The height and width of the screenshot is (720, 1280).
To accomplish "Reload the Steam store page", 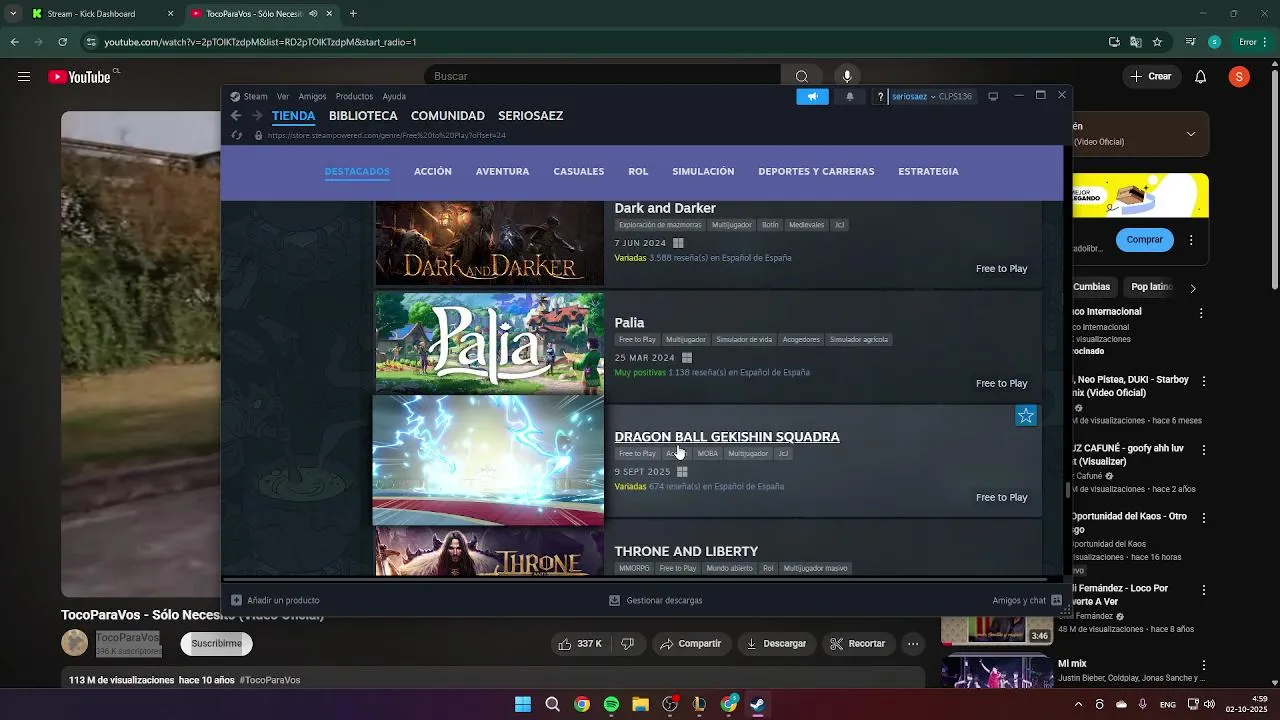I will (236, 135).
